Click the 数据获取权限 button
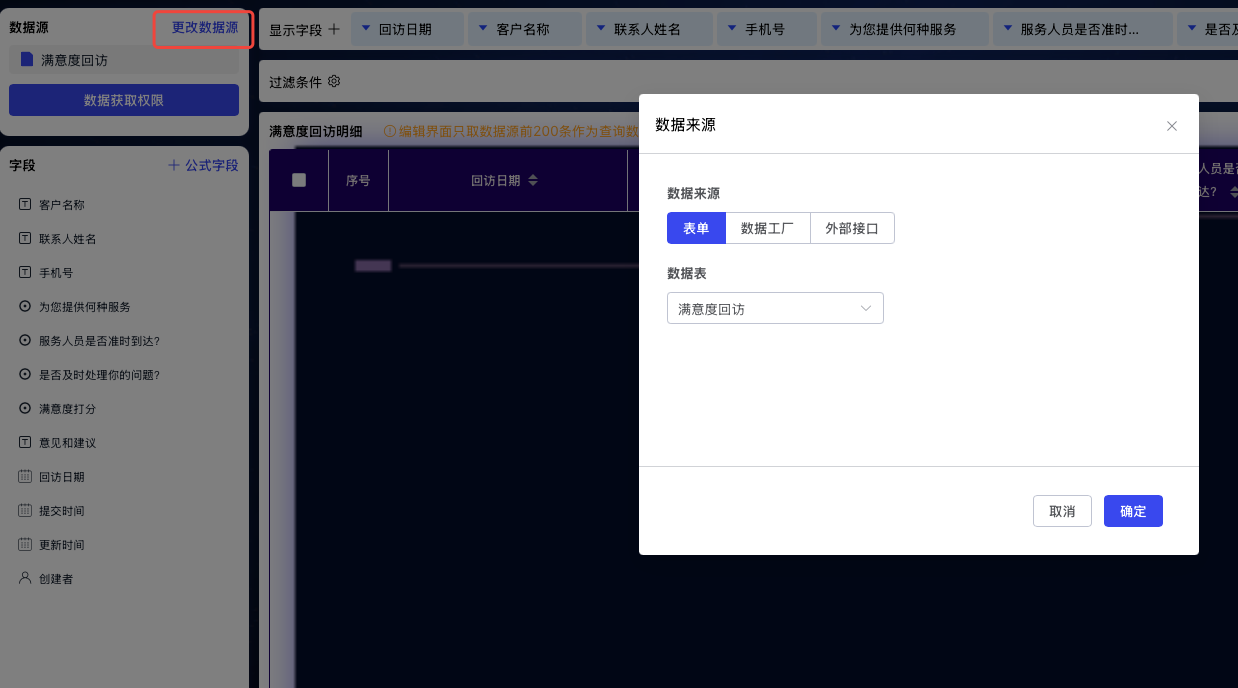This screenshot has height=688, width=1238. [x=124, y=100]
